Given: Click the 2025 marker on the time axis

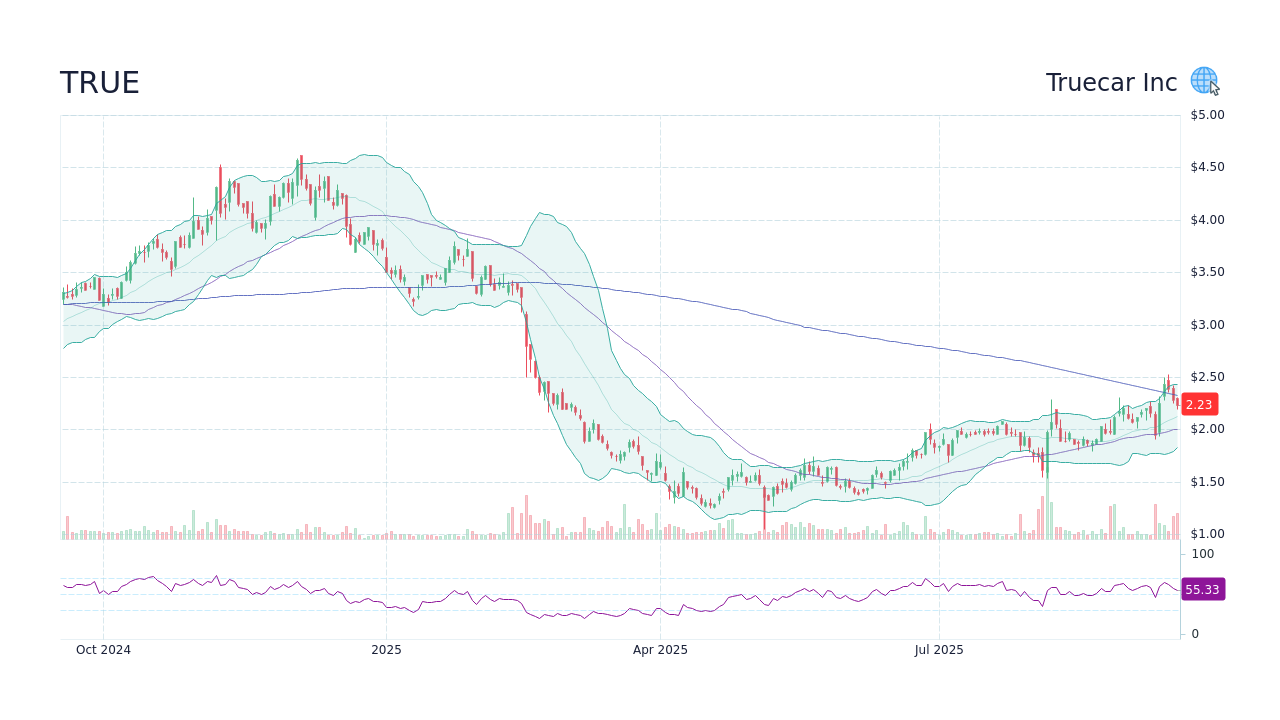Looking at the screenshot, I should pyautogui.click(x=385, y=649).
